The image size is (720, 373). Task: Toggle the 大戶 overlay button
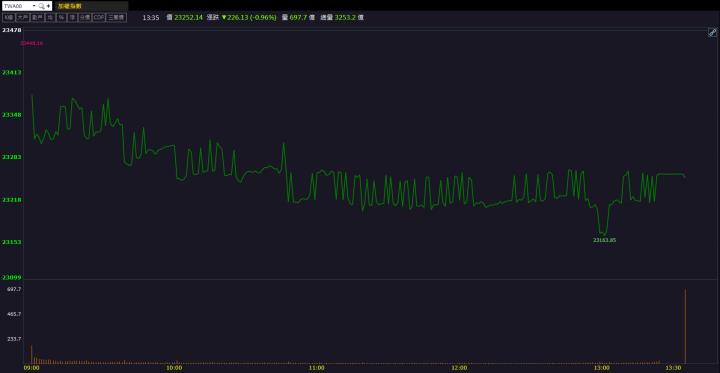pyautogui.click(x=22, y=17)
